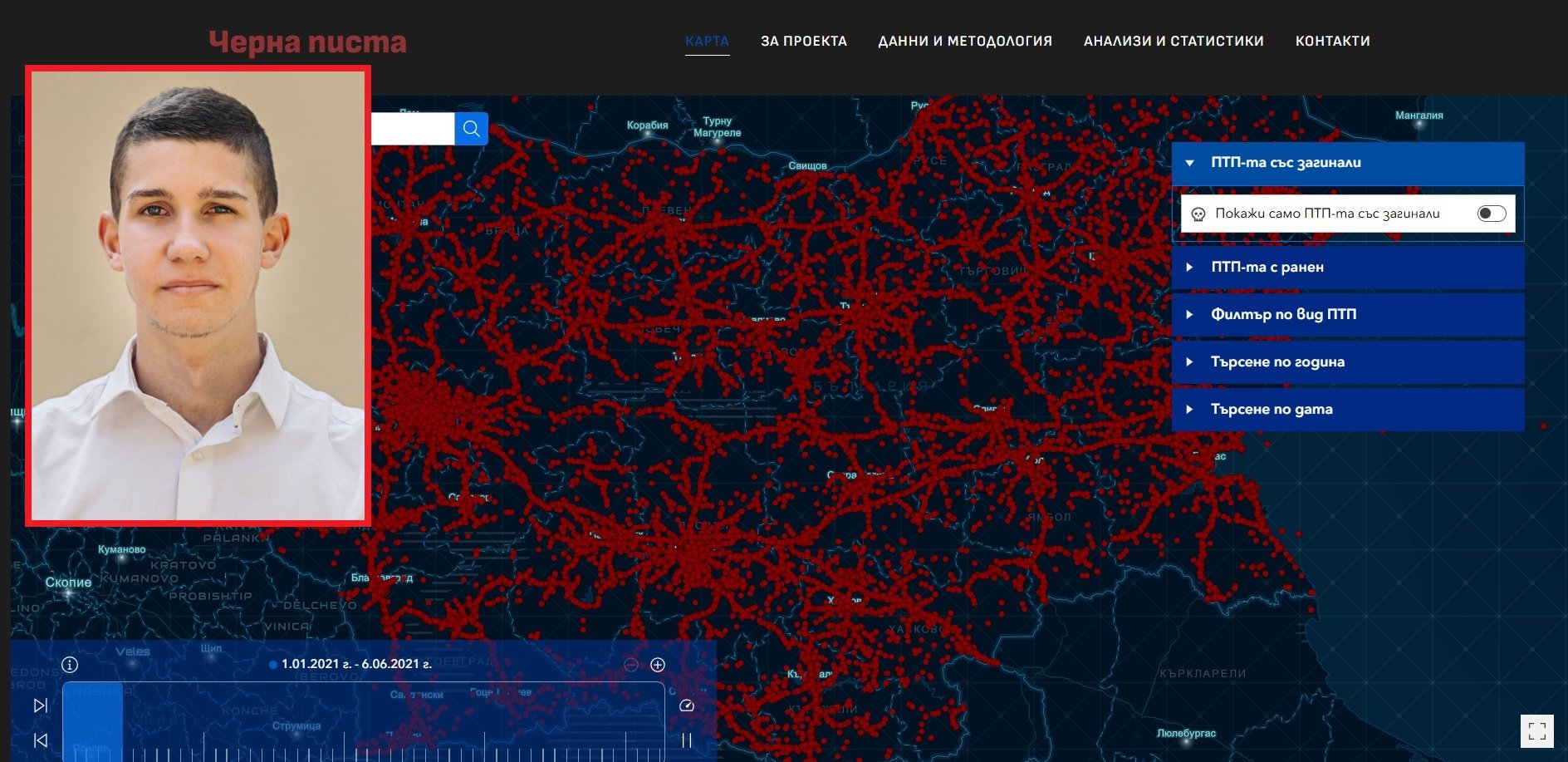
Task: Zoom in the timeline with the plus icon
Action: (x=658, y=665)
